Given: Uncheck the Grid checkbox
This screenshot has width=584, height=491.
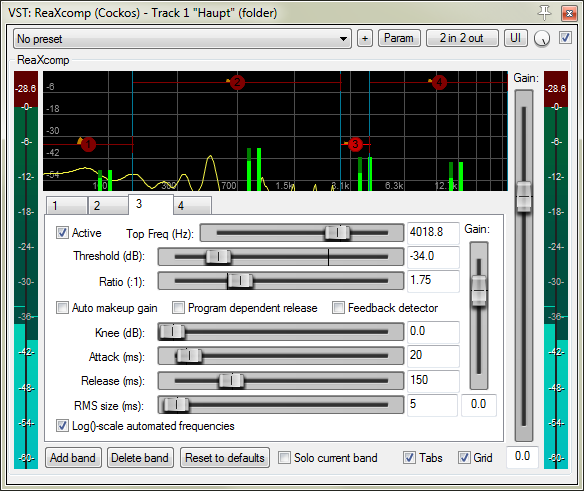Looking at the screenshot, I should [x=464, y=457].
